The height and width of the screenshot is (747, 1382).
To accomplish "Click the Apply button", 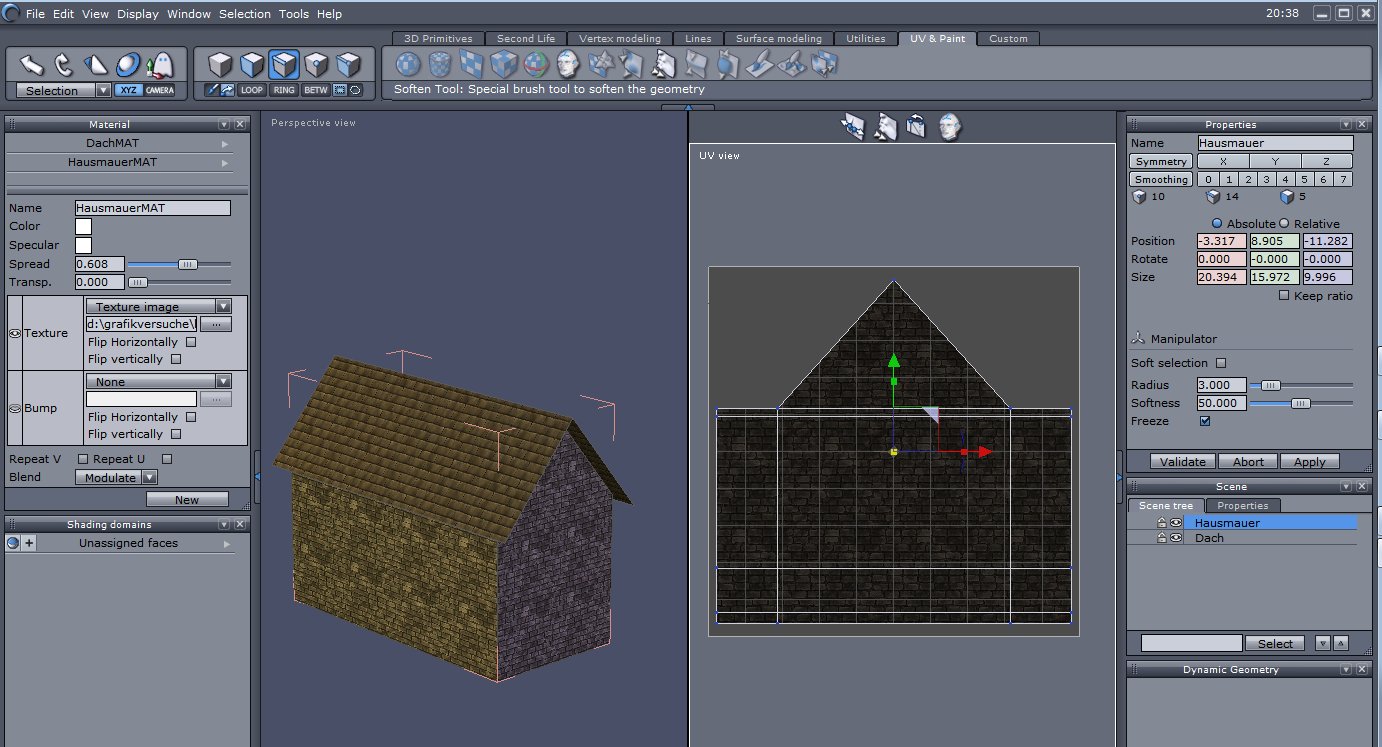I will click(x=1309, y=462).
